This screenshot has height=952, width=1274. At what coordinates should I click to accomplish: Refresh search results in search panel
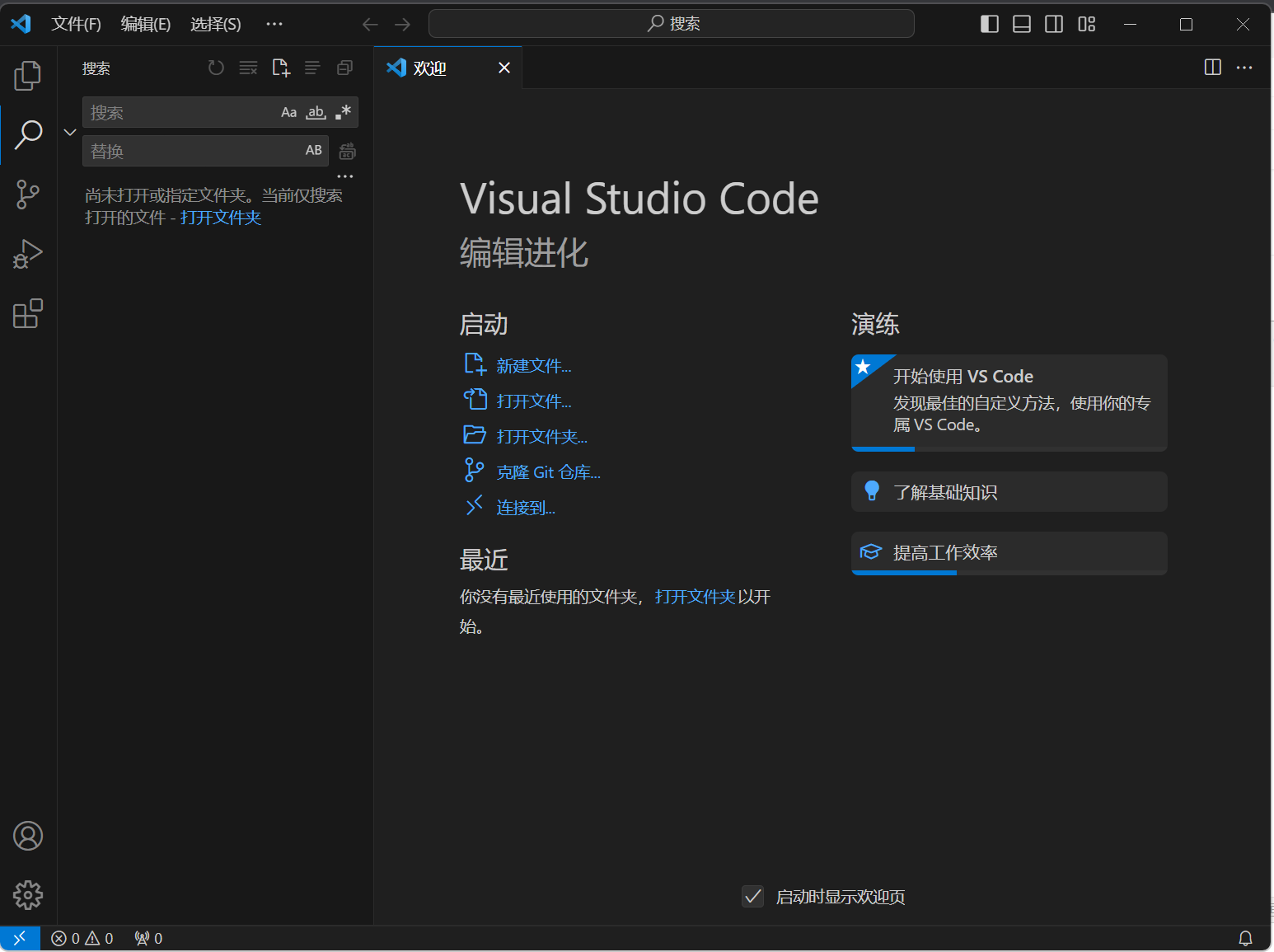pos(216,68)
